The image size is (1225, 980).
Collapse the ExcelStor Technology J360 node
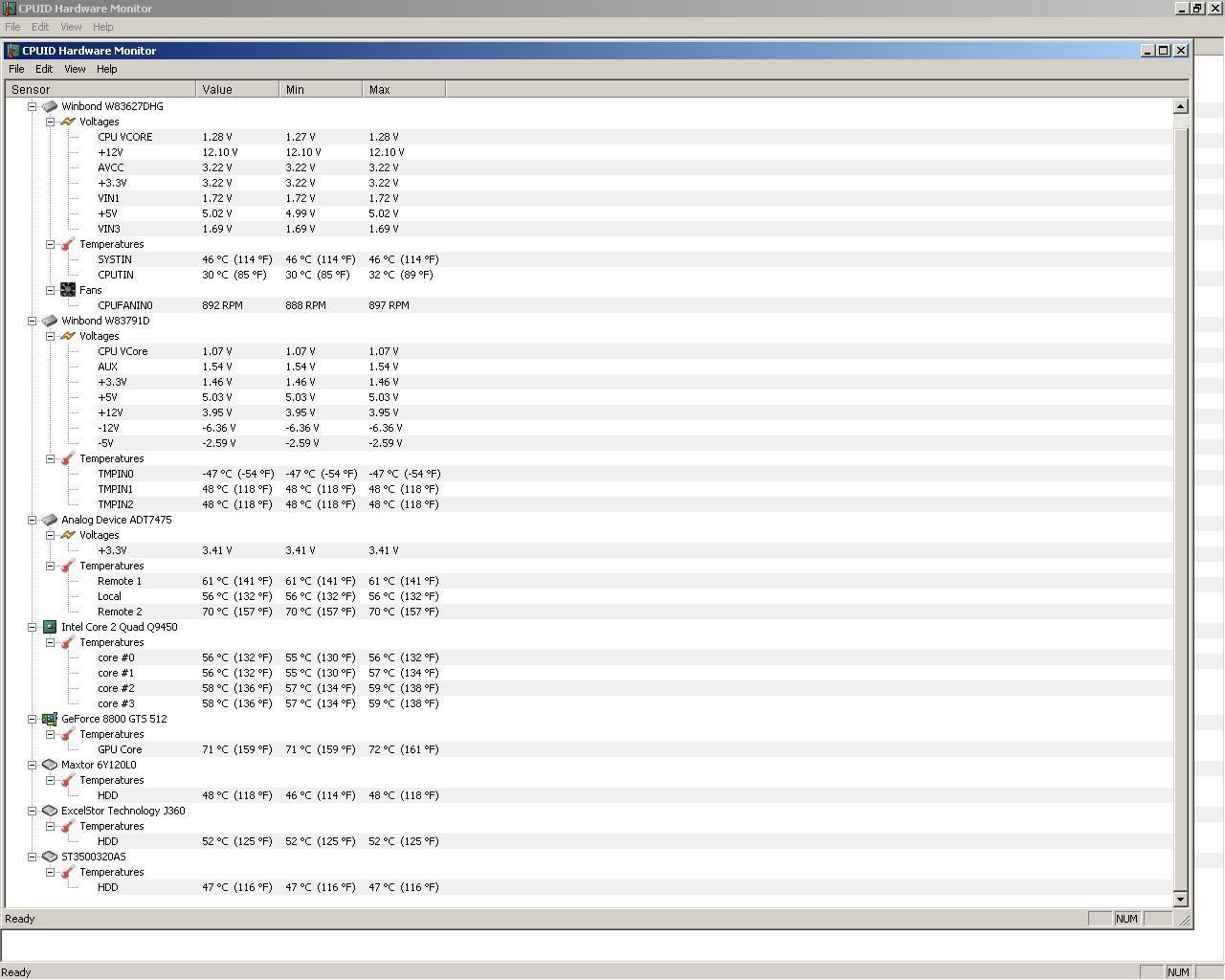click(x=32, y=811)
